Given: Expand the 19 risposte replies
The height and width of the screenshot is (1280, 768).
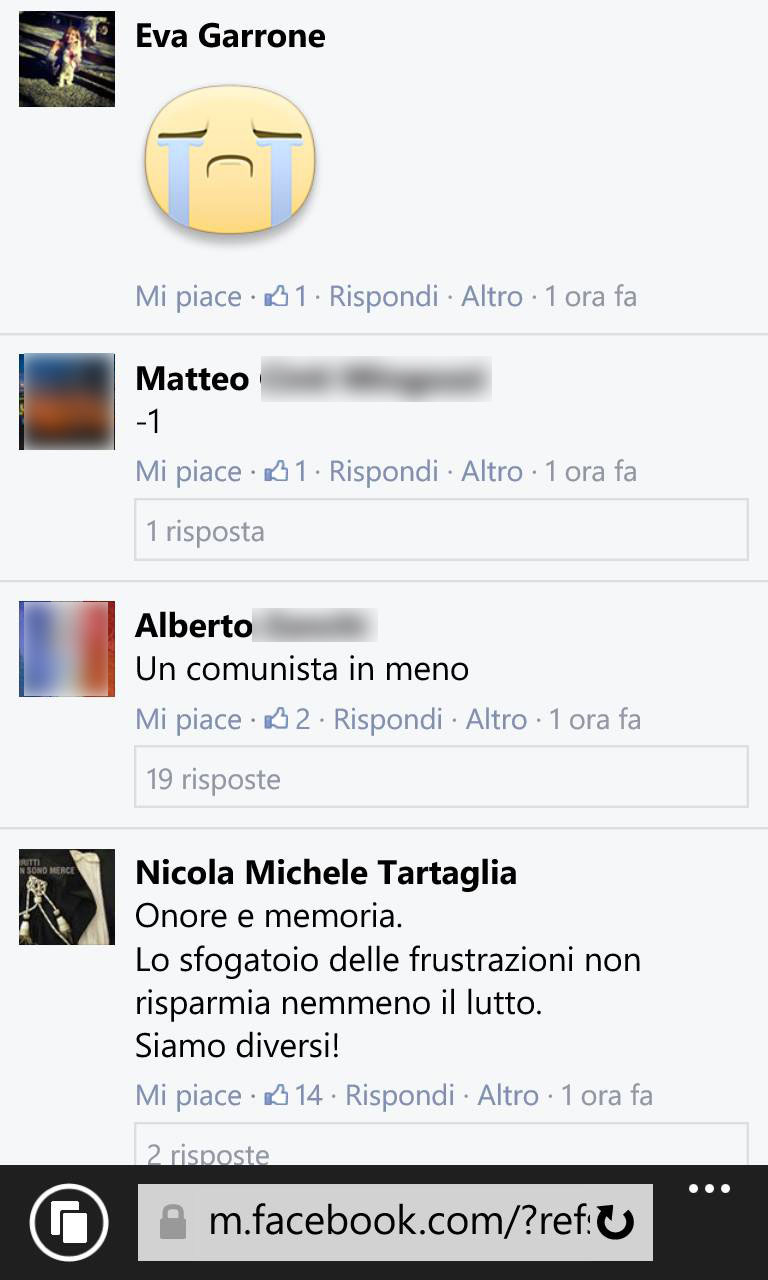Looking at the screenshot, I should coord(441,778).
